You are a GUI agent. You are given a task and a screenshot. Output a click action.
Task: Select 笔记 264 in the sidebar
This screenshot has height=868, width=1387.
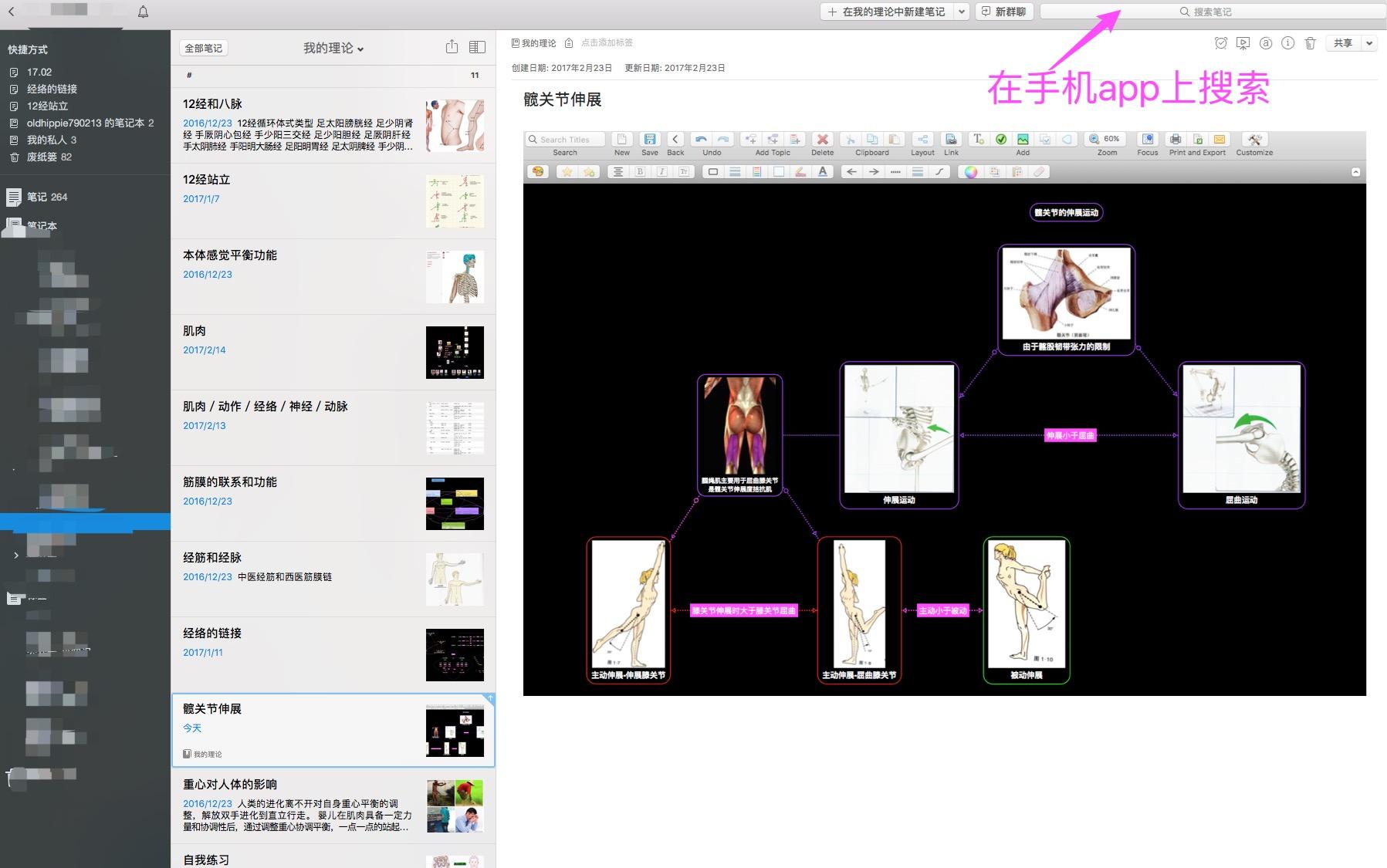coord(47,197)
